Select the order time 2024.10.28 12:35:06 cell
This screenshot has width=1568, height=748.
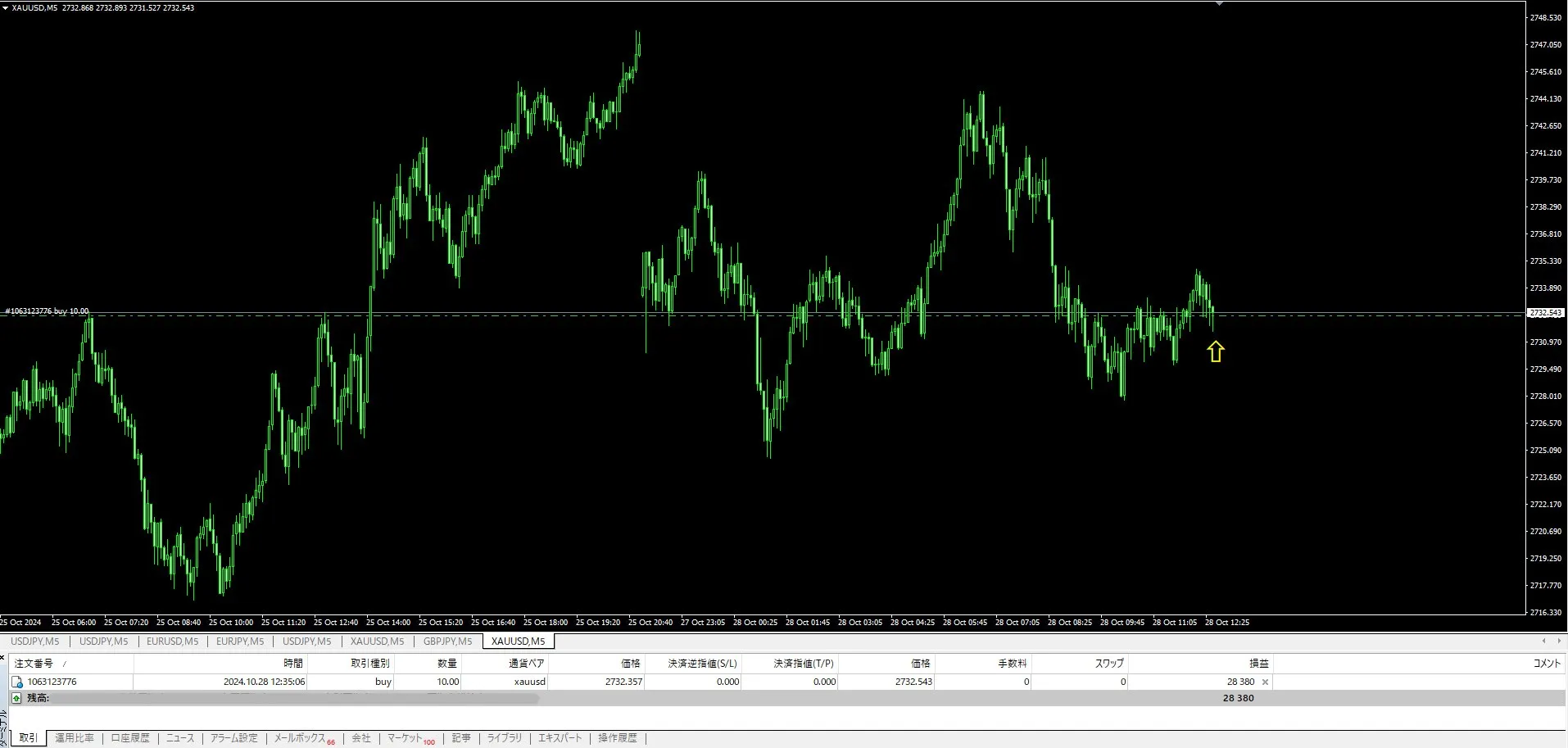[x=220, y=682]
